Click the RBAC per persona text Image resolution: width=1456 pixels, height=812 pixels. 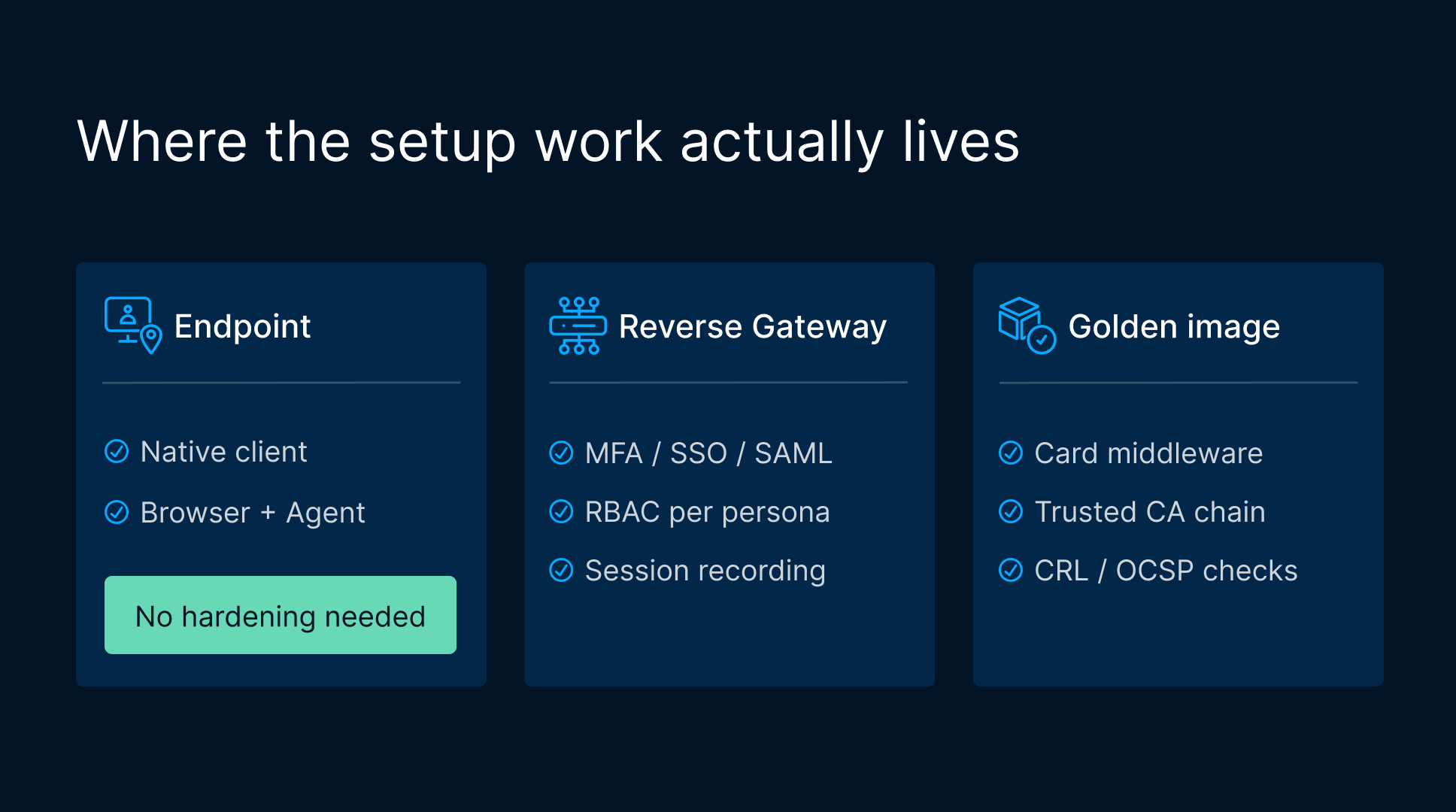708,512
